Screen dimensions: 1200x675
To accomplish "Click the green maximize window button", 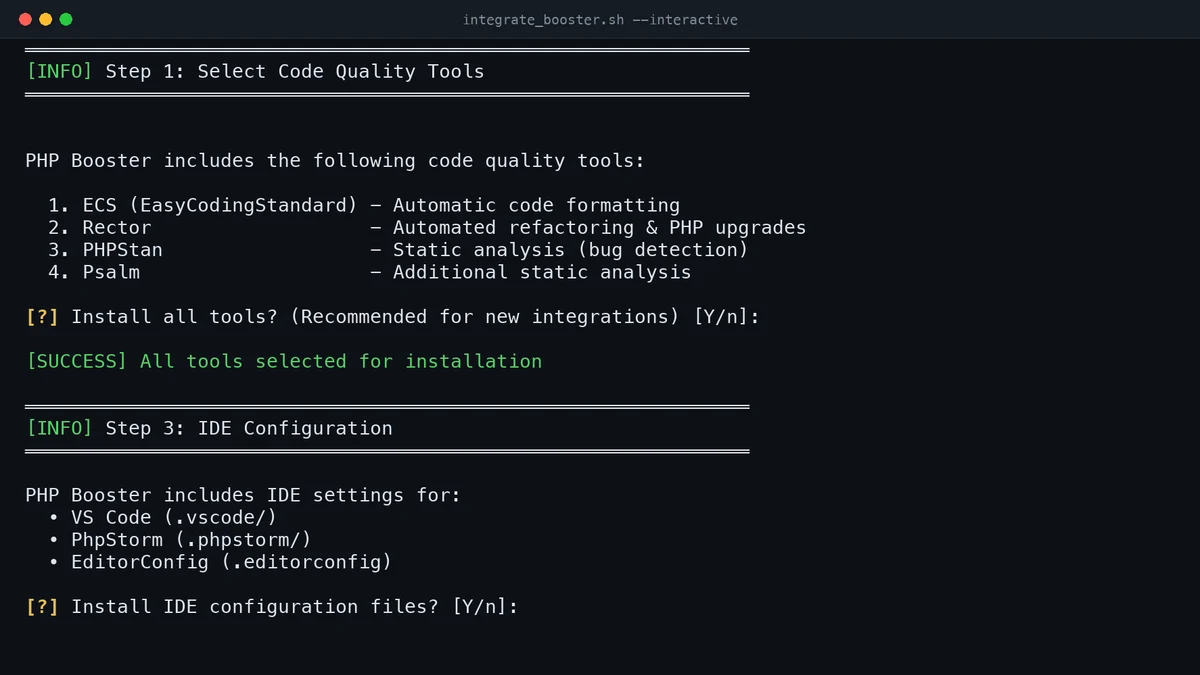I will (x=66, y=19).
